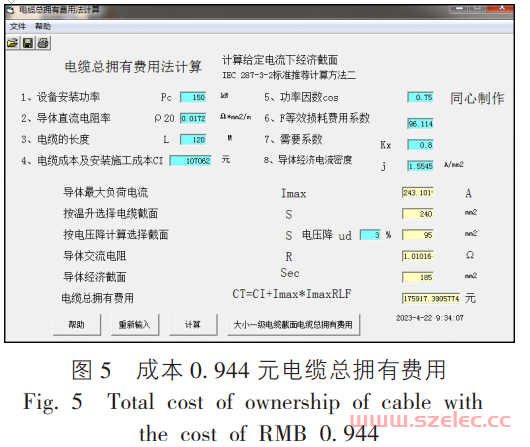The width and height of the screenshot is (530, 447).
Task: Select the ρ20 resistivity input field
Action: (x=193, y=118)
